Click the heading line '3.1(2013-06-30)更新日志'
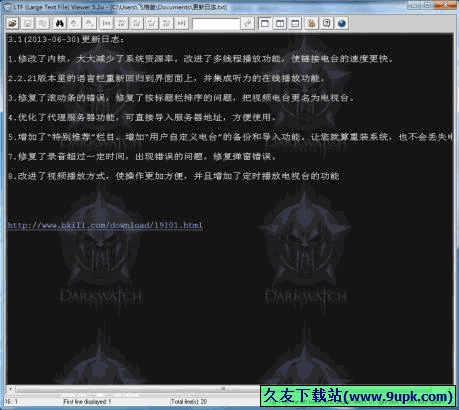The height and width of the screenshot is (410, 459). pyautogui.click(x=66, y=39)
